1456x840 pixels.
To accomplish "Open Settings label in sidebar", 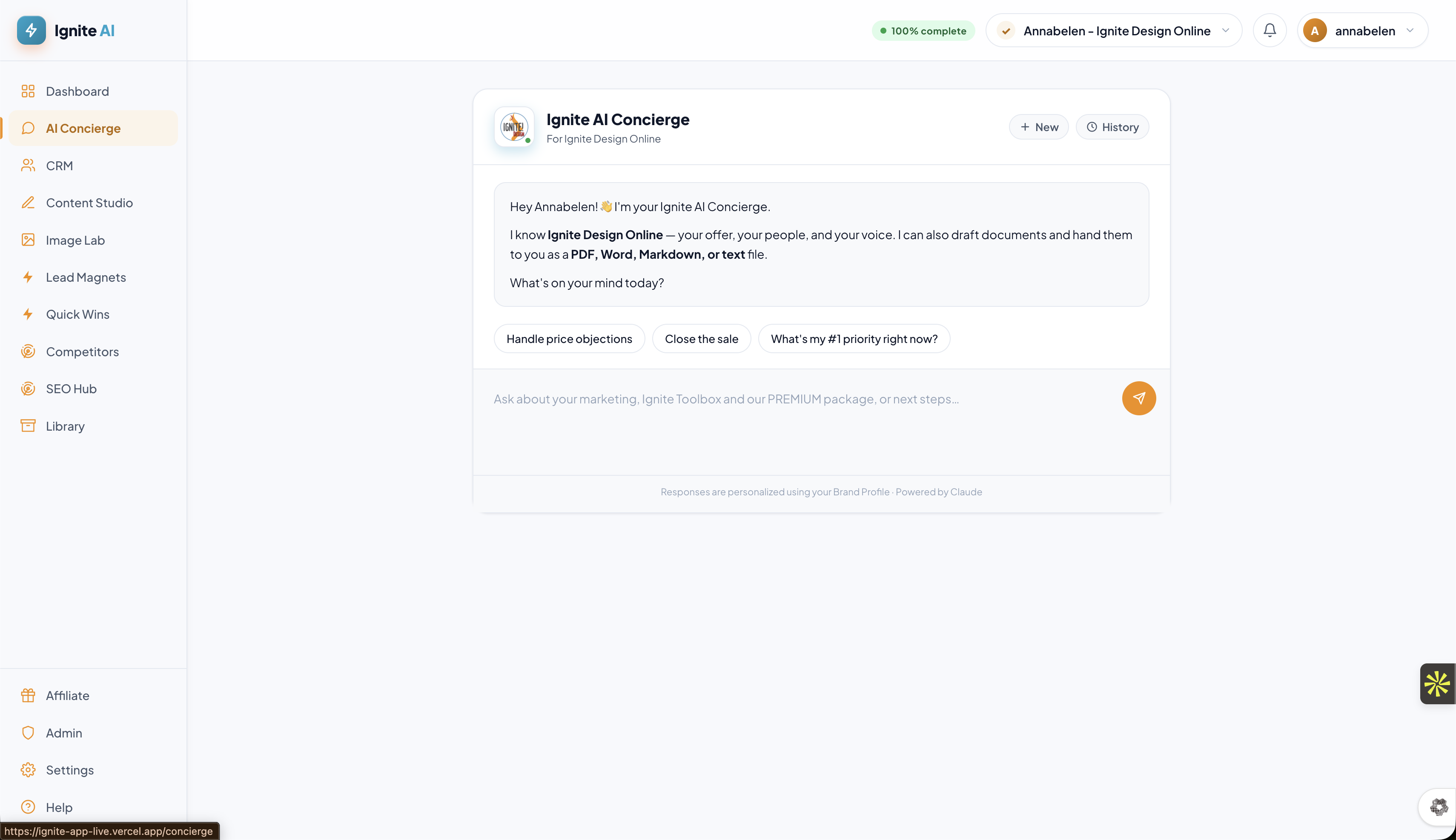I will [70, 770].
